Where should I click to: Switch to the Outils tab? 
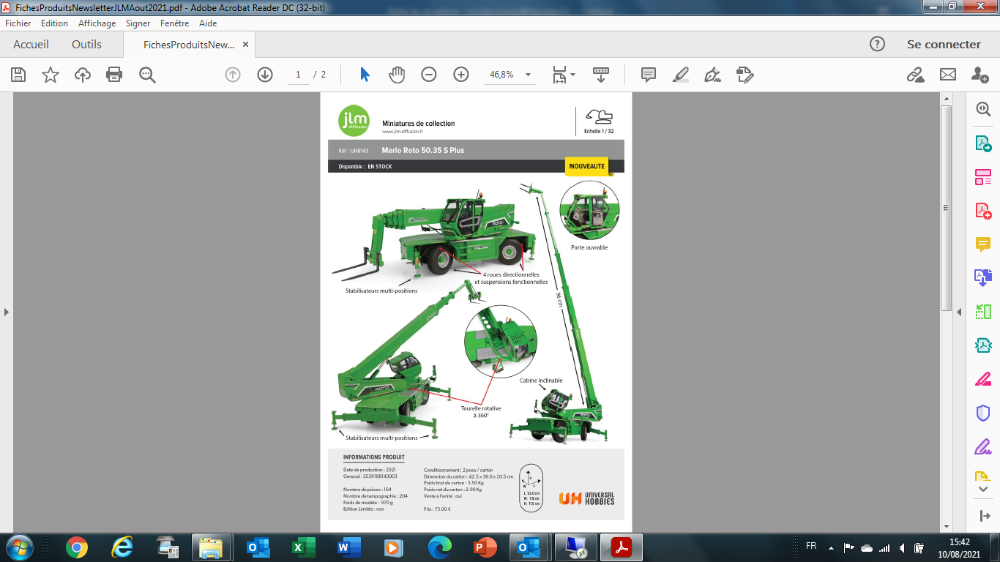[x=87, y=44]
